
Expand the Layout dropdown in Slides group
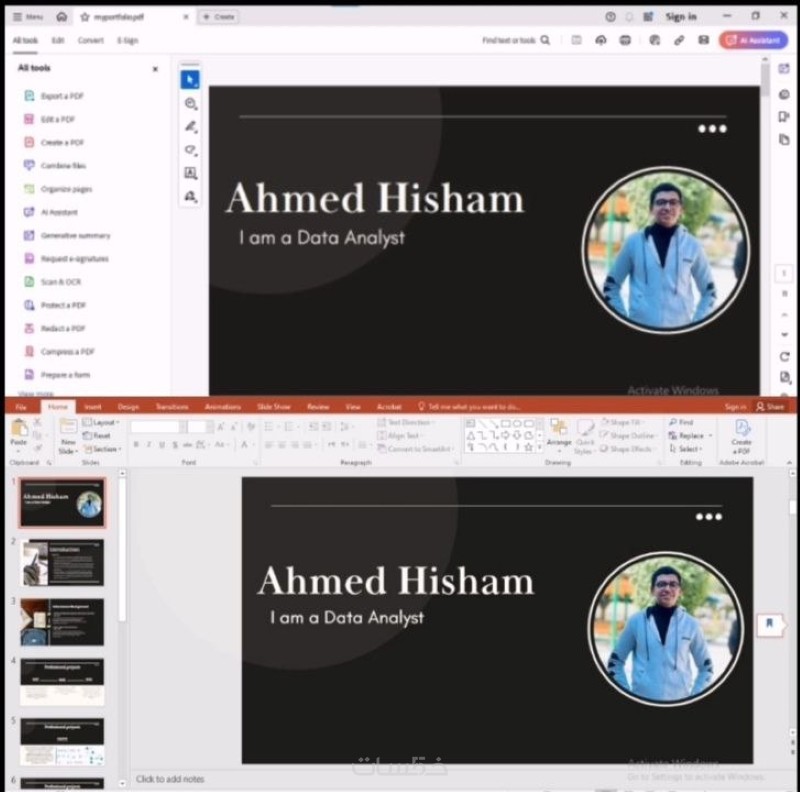(x=101, y=422)
